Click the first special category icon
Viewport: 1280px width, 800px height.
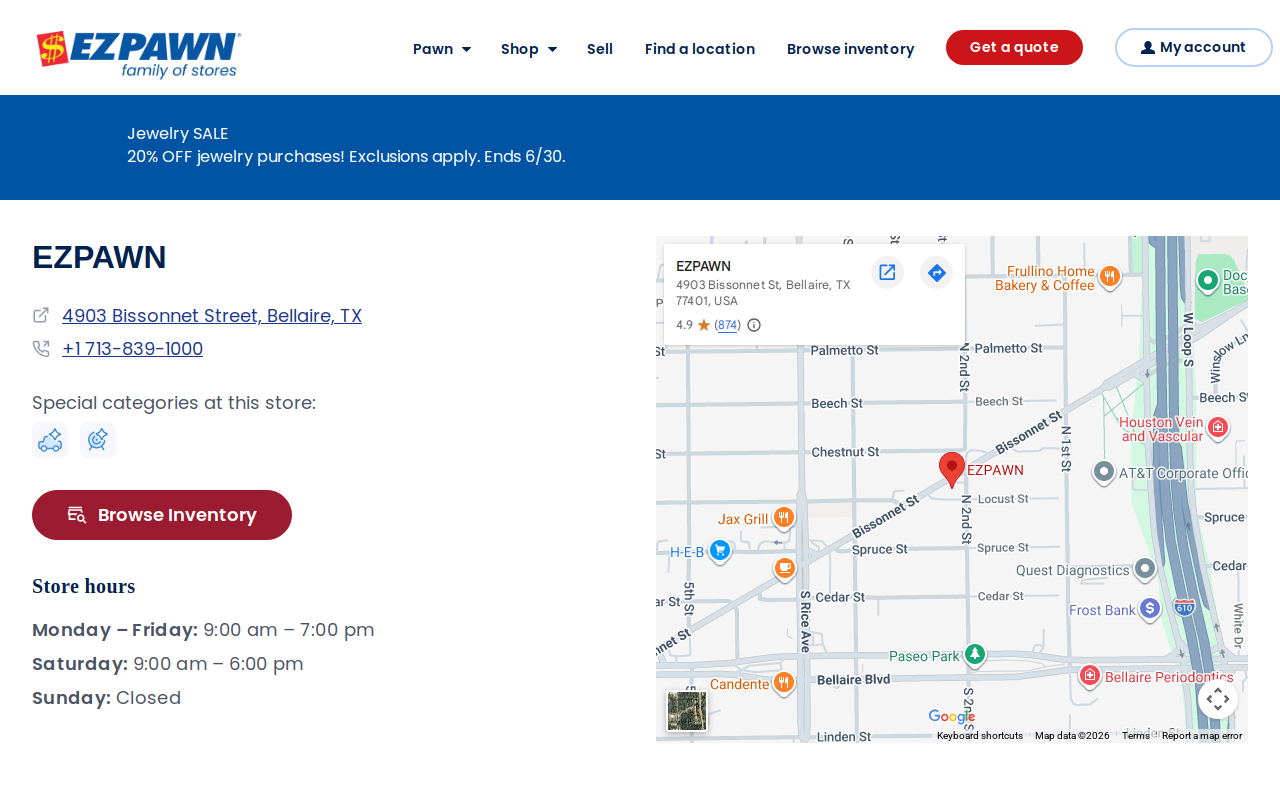[50, 440]
